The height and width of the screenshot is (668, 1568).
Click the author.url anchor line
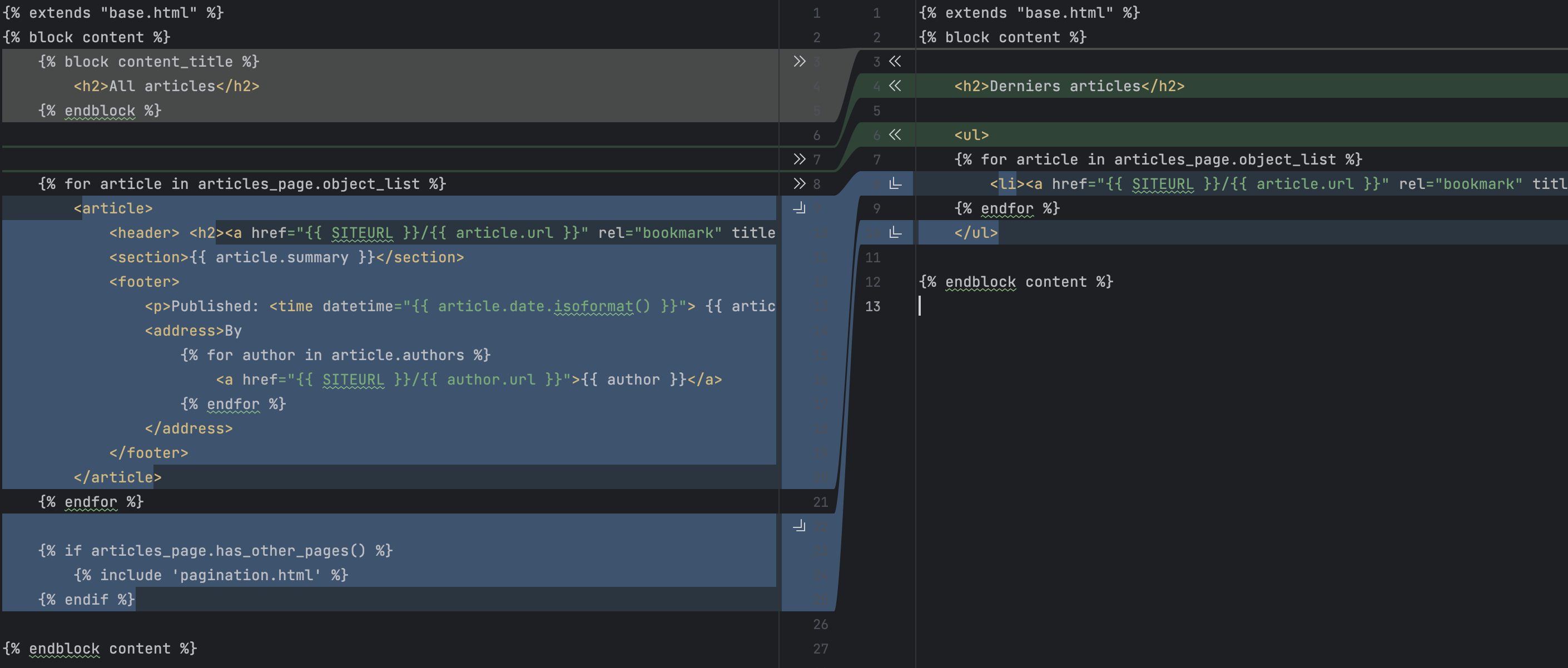click(469, 380)
